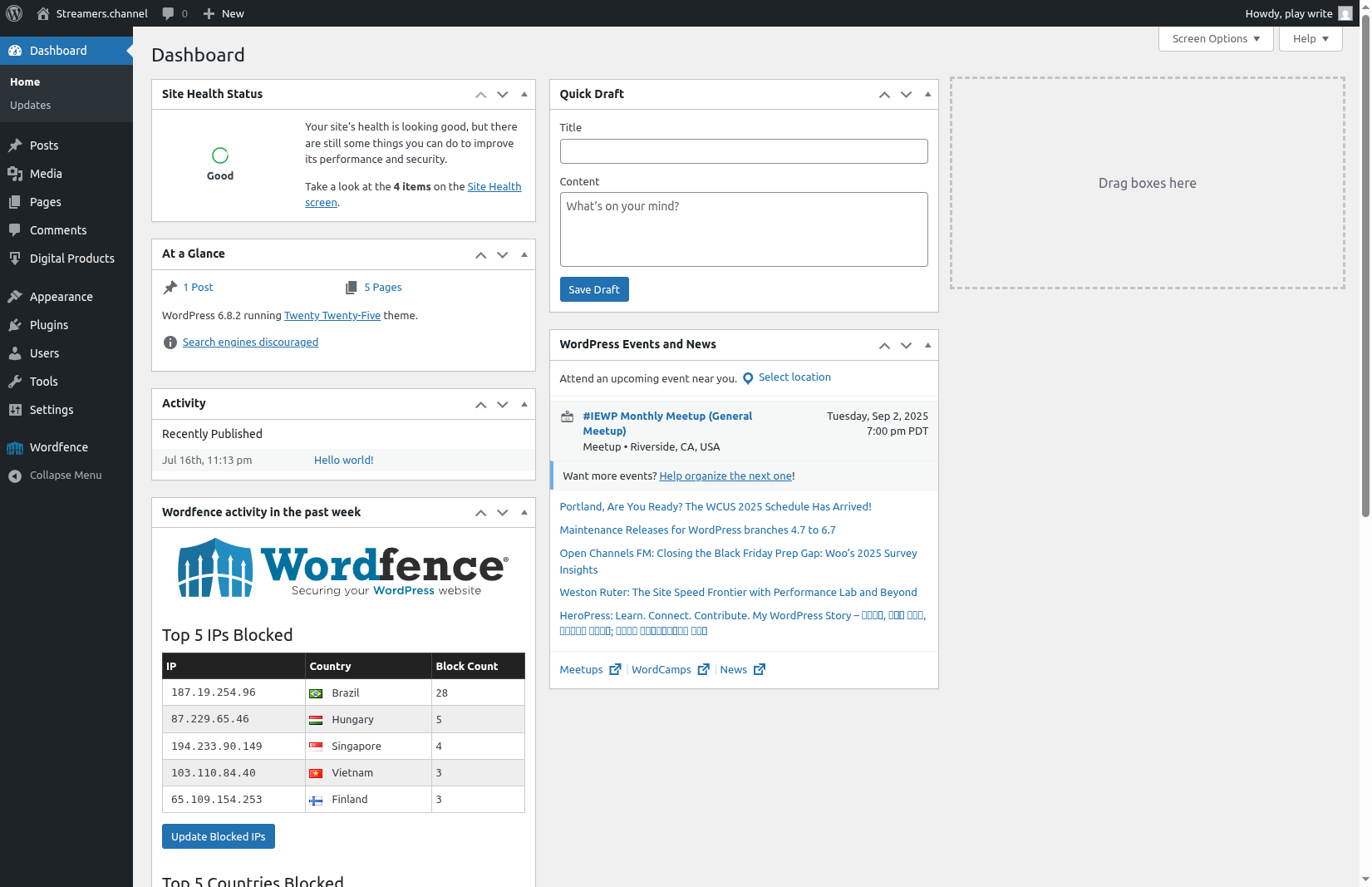Click external link icon next to News
This screenshot has width=1372, height=887.
pos(759,669)
